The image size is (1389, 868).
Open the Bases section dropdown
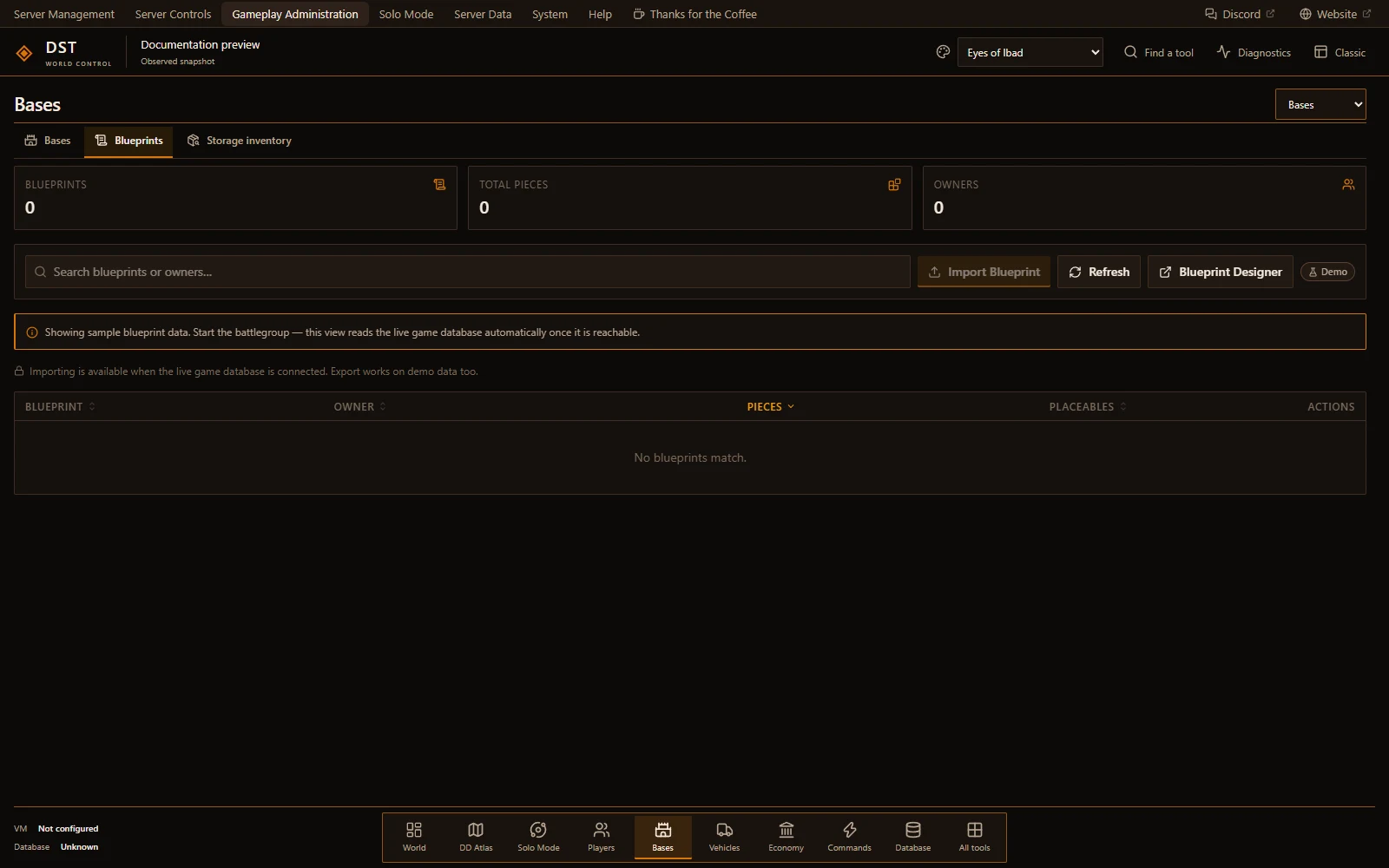tap(1320, 104)
